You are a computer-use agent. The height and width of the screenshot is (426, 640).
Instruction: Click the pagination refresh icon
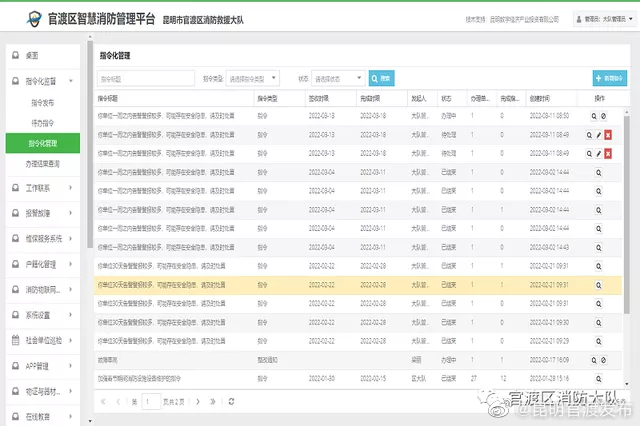coord(231,402)
